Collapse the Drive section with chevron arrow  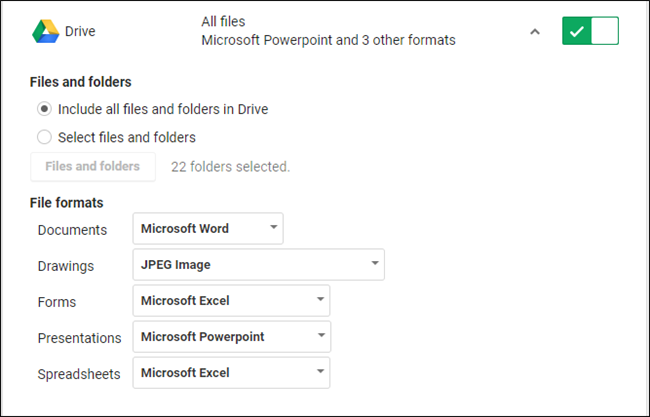(x=534, y=31)
